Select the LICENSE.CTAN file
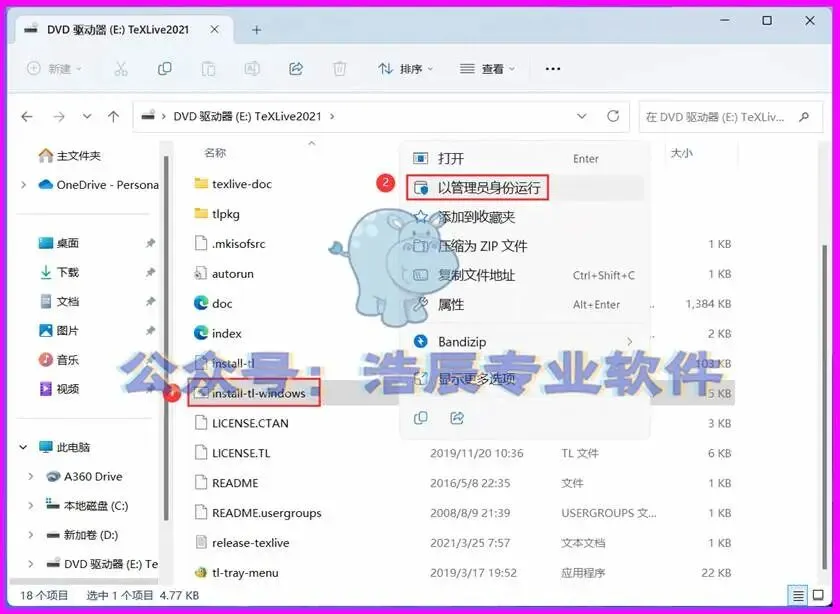This screenshot has width=840, height=614. 242,423
